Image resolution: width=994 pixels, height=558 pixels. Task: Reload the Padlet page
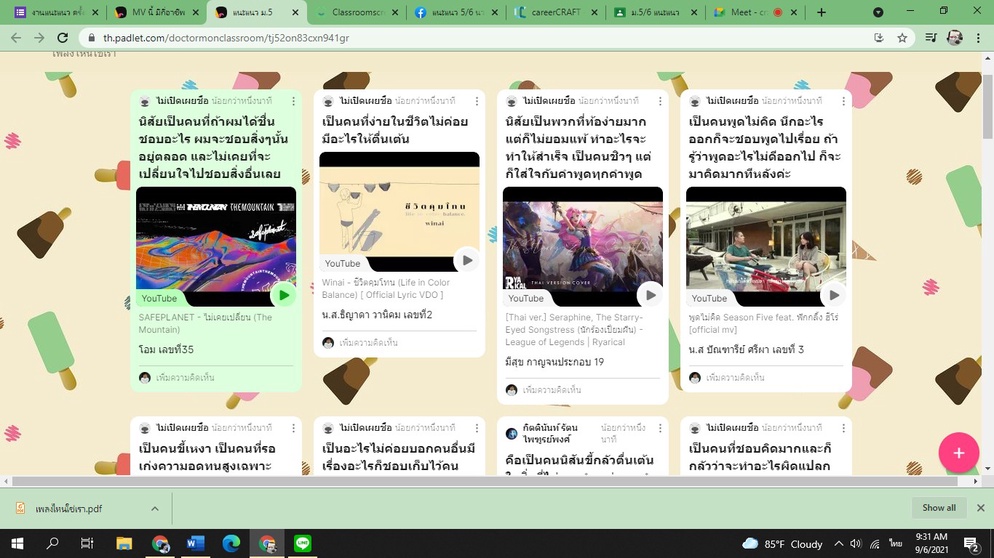click(x=63, y=38)
